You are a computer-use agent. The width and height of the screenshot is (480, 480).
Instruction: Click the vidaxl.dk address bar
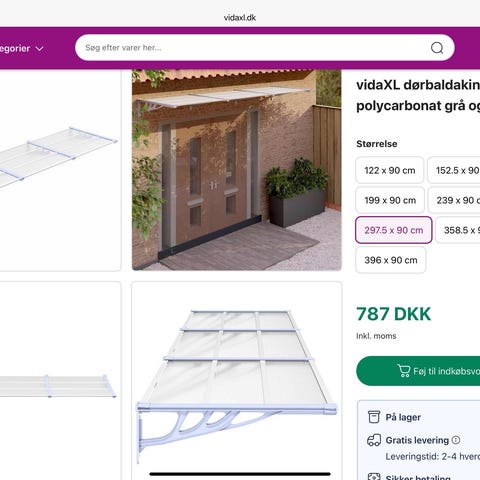(240, 18)
